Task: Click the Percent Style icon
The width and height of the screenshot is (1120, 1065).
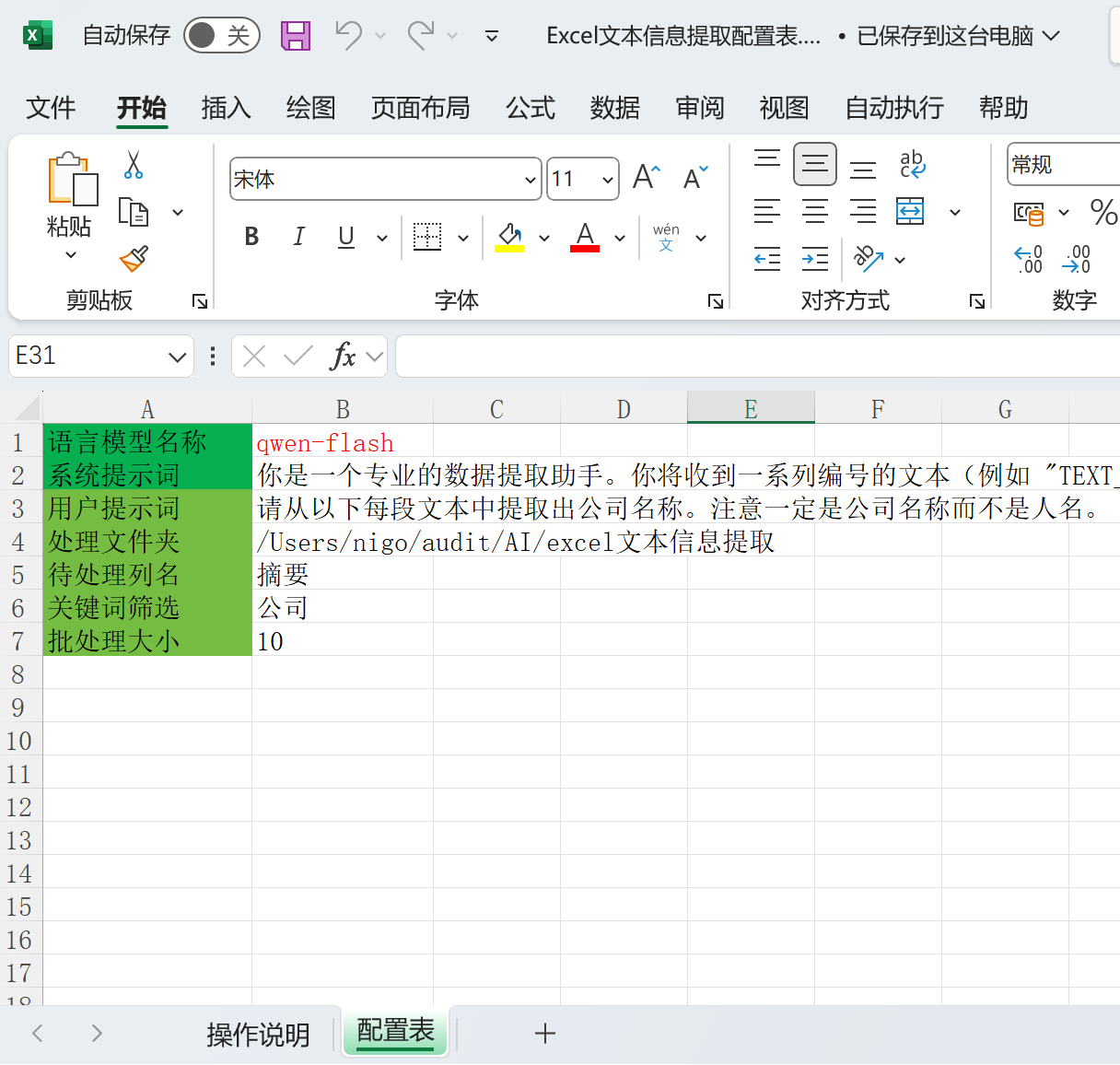Action: pos(1102,212)
